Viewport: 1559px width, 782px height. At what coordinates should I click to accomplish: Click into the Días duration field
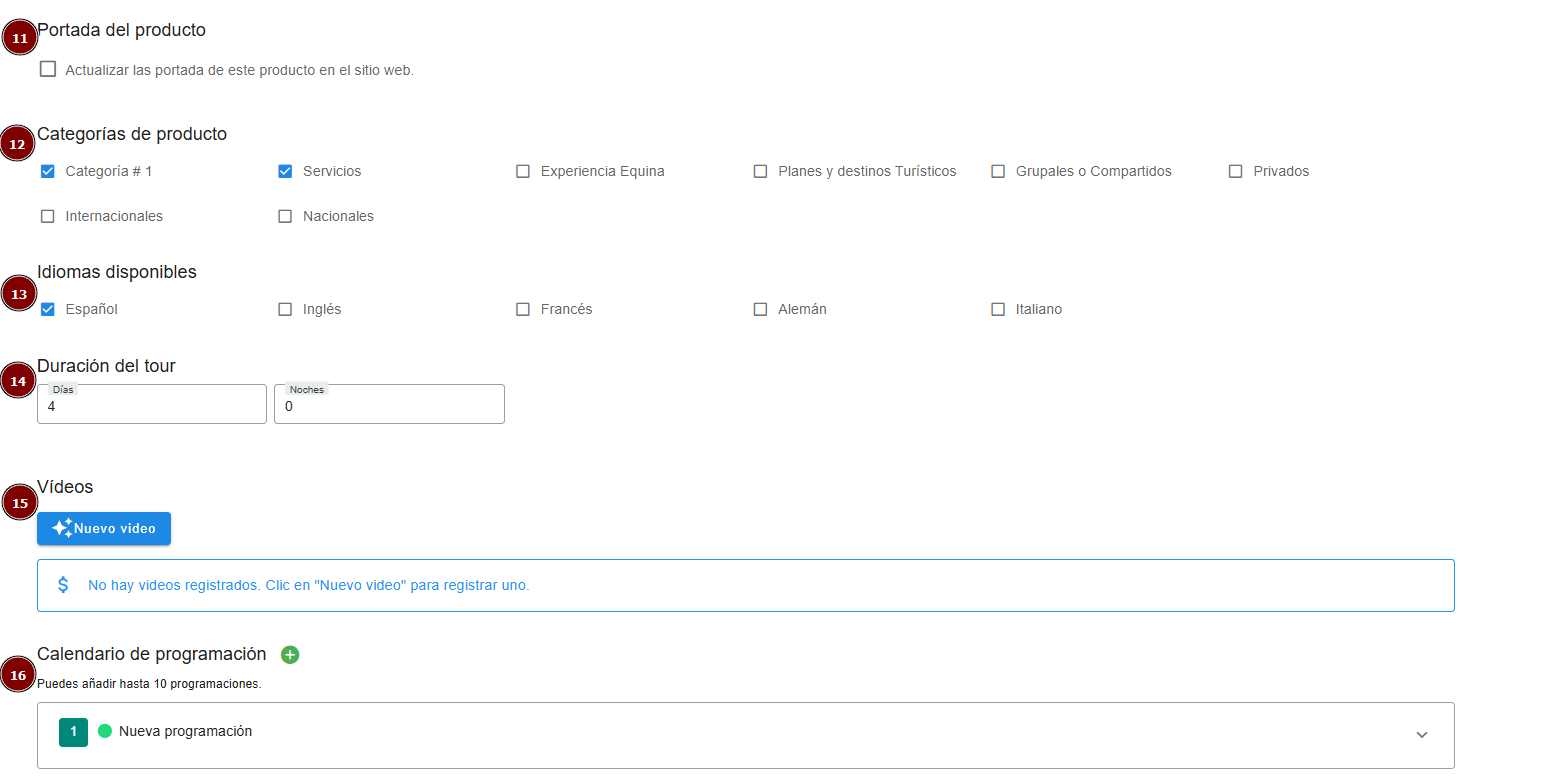coord(152,406)
